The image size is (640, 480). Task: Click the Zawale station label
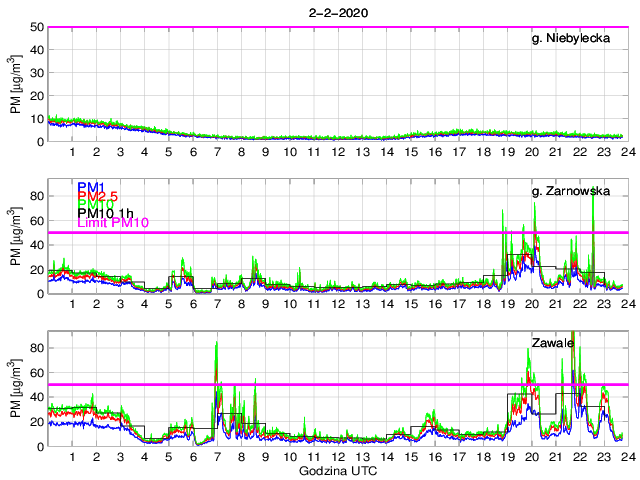click(x=552, y=342)
